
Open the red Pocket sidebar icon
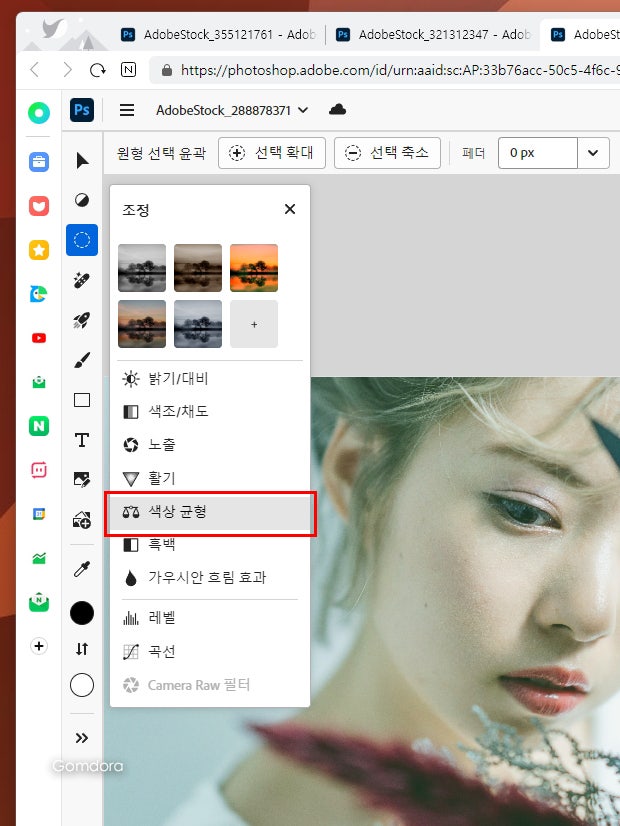[39, 205]
